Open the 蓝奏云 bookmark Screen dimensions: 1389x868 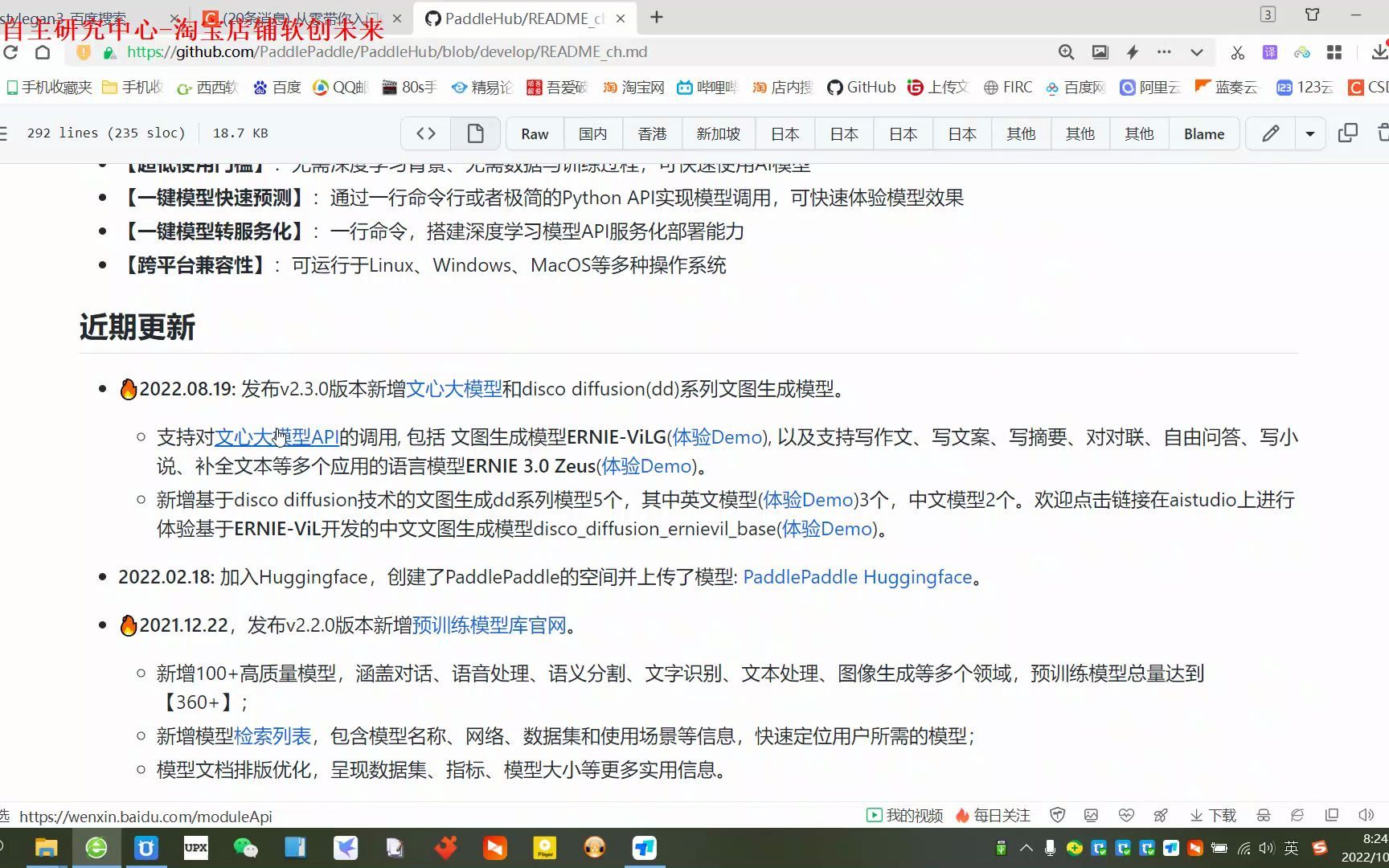coord(1227,87)
